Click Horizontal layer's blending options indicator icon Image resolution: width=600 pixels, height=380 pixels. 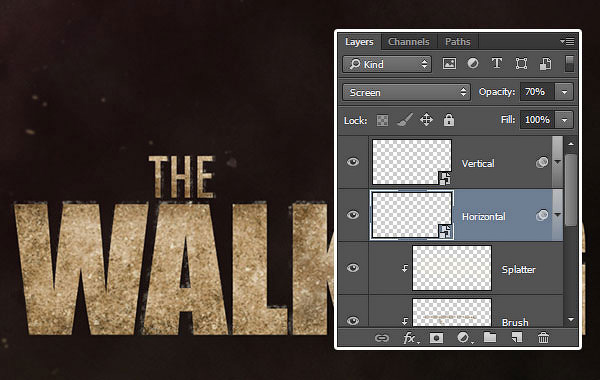tap(542, 215)
